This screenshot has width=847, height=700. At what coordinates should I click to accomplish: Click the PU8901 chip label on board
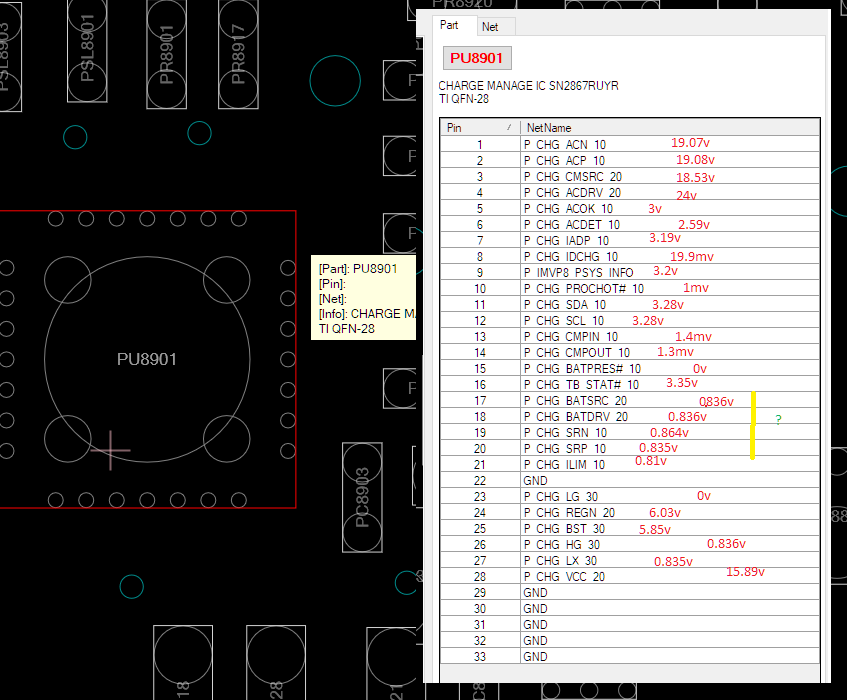tap(147, 359)
